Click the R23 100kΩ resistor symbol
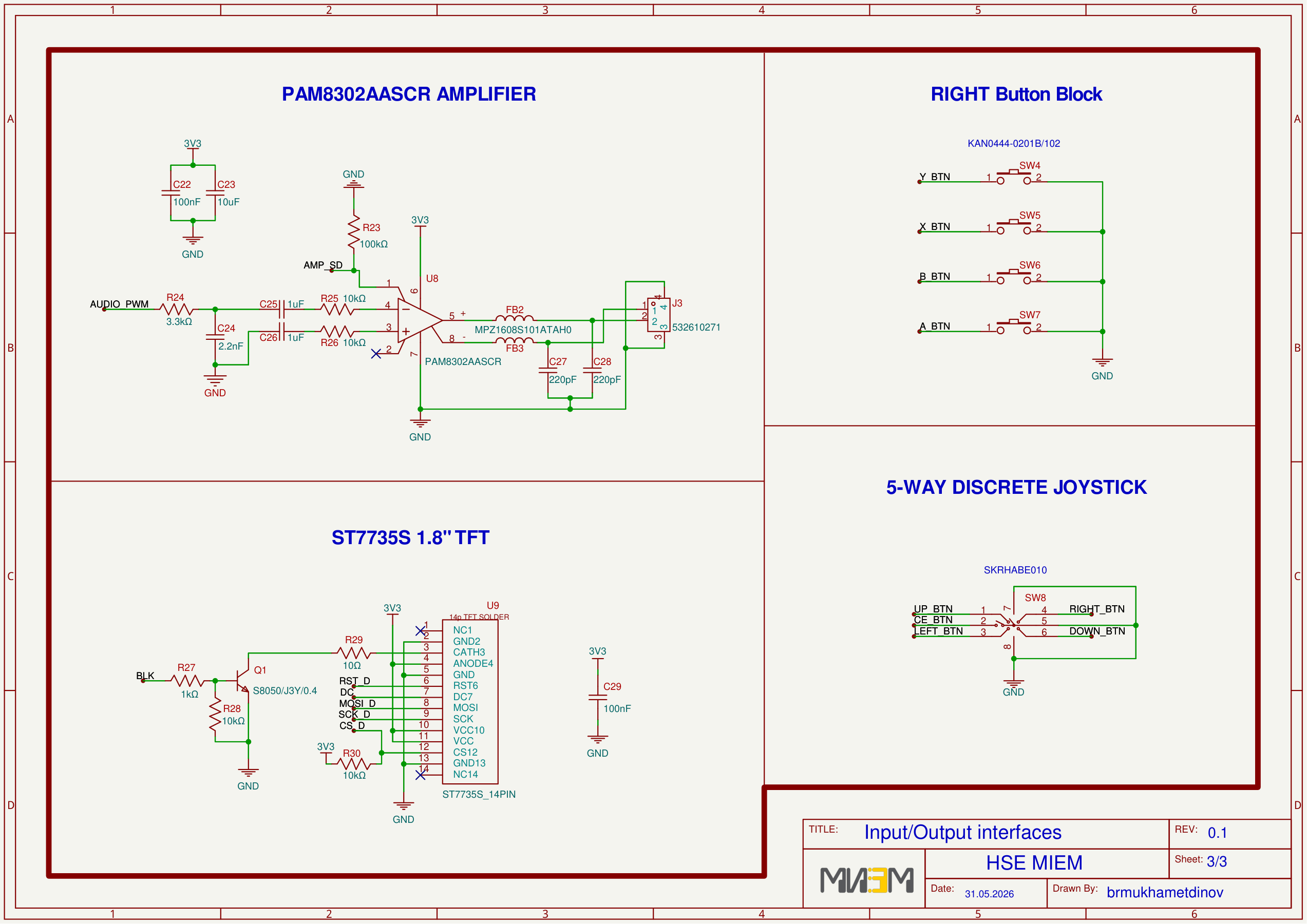The width and height of the screenshot is (1307, 924). 353,232
